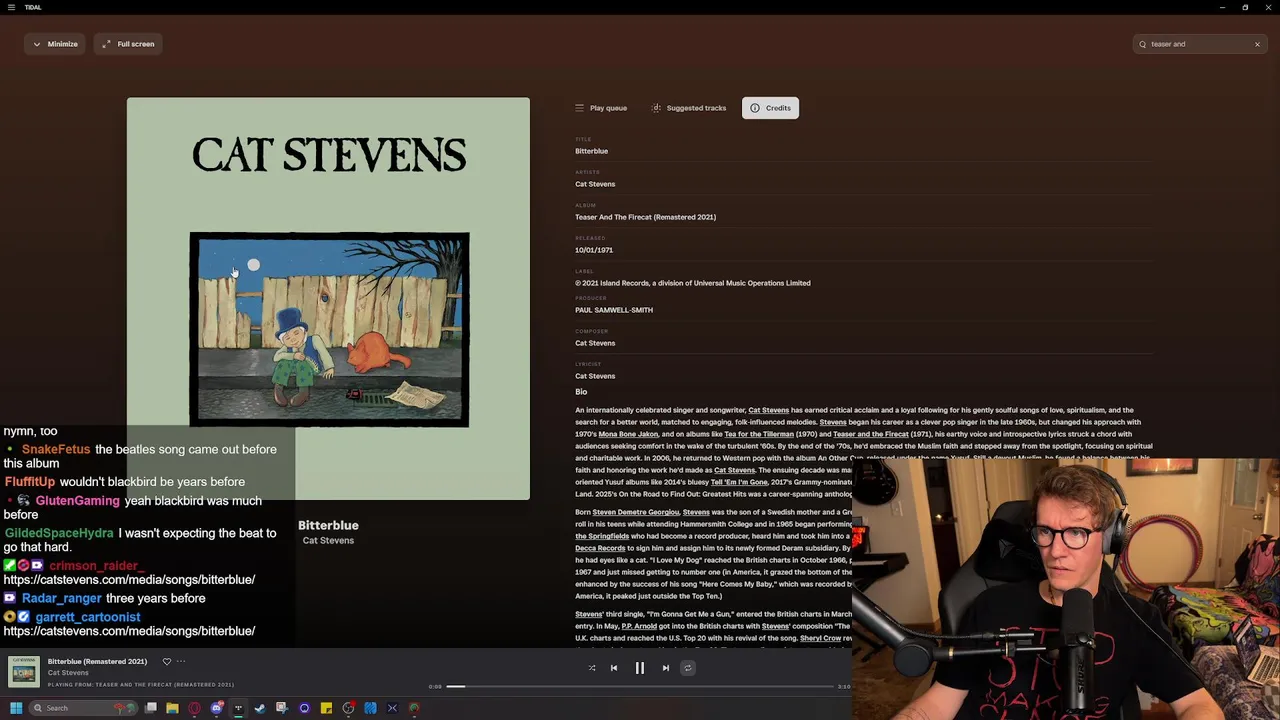Select the Credits tab
The height and width of the screenshot is (720, 1280).
tap(770, 108)
